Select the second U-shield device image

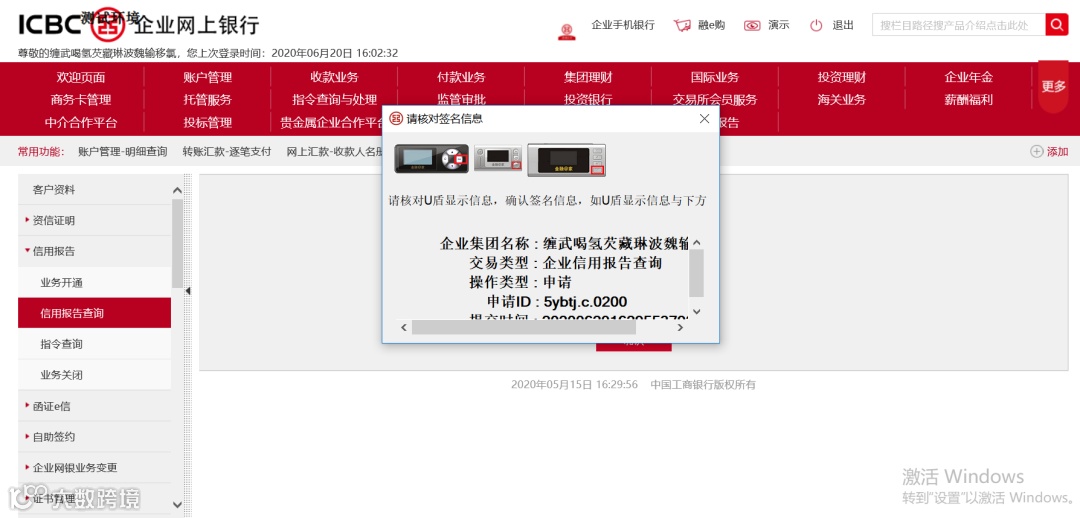pos(497,159)
